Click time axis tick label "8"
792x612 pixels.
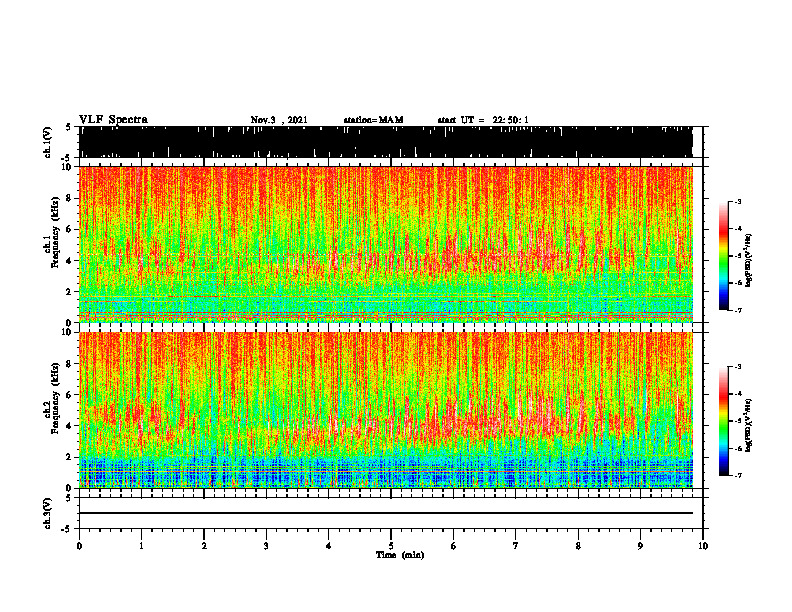578,546
